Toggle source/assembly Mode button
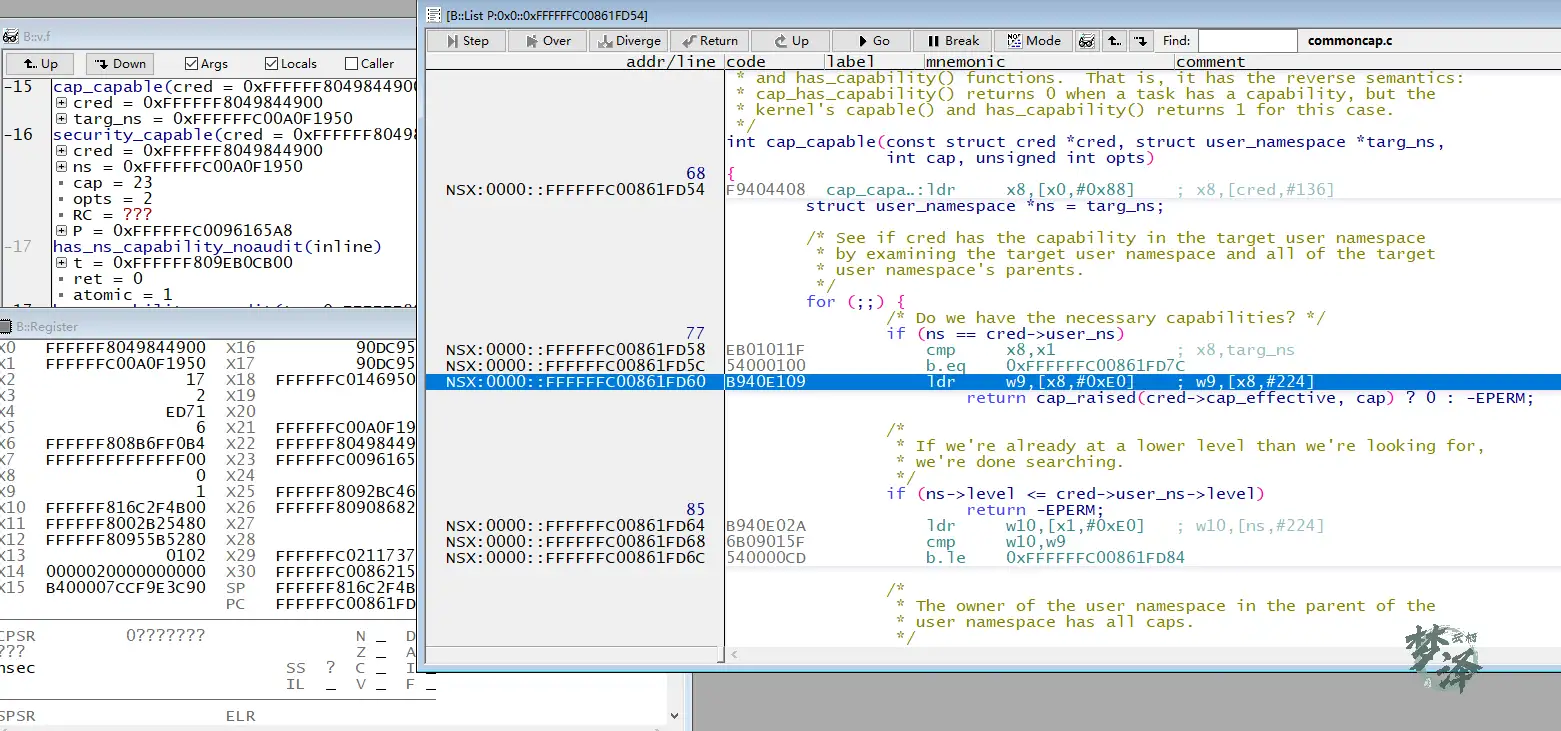1561x731 pixels. point(1033,41)
